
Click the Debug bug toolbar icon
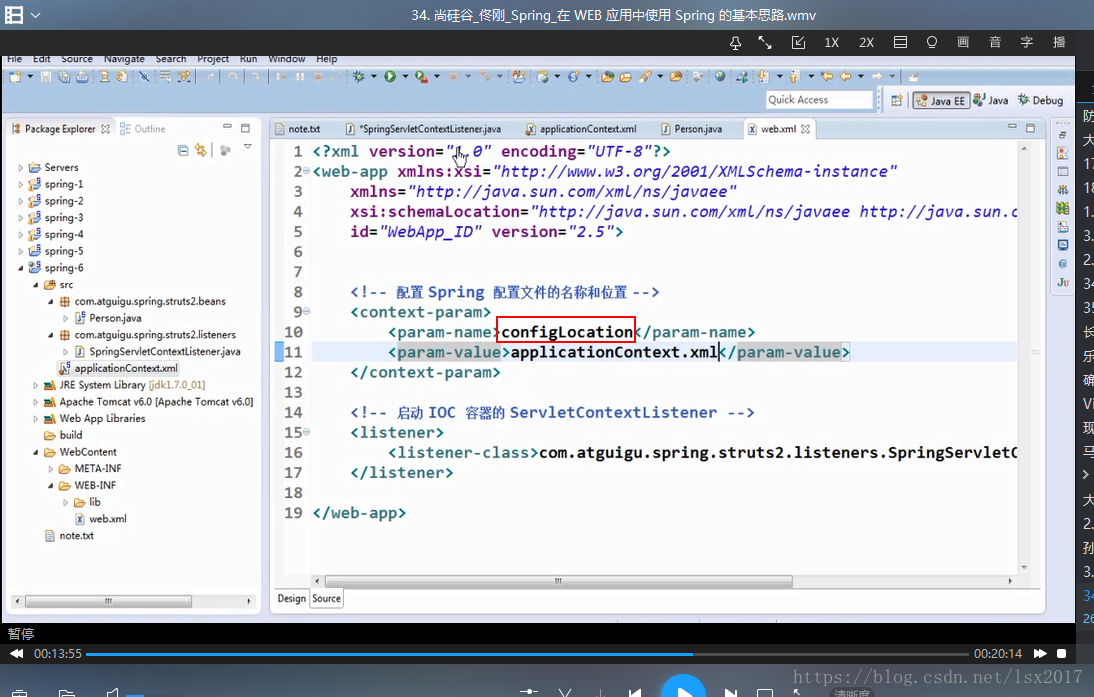click(x=359, y=76)
